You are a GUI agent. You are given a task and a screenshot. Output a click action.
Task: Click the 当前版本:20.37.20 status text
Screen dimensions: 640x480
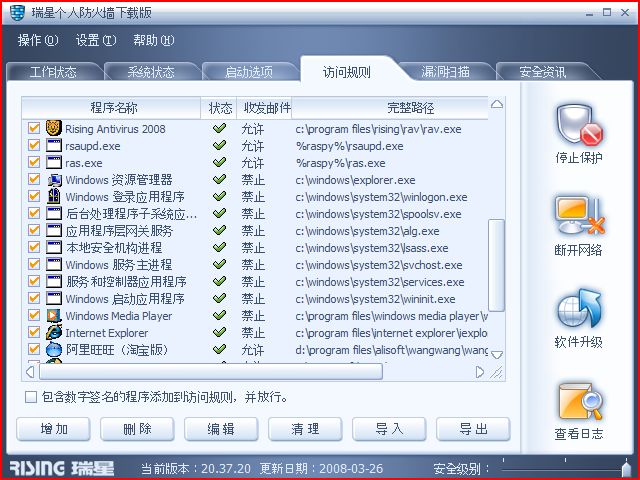(196, 468)
